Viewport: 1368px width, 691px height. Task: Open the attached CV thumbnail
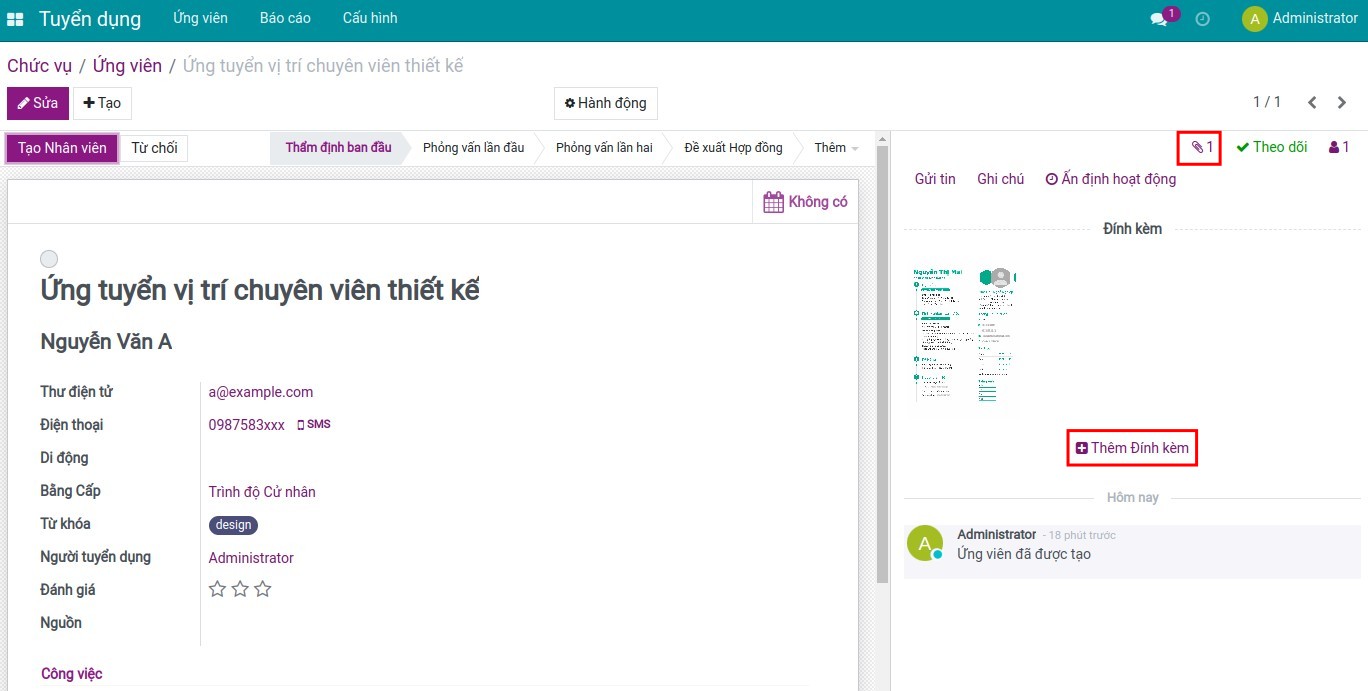pyautogui.click(x=962, y=335)
